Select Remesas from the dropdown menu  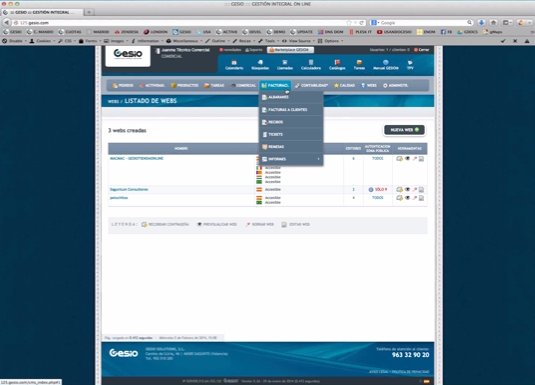coord(291,147)
